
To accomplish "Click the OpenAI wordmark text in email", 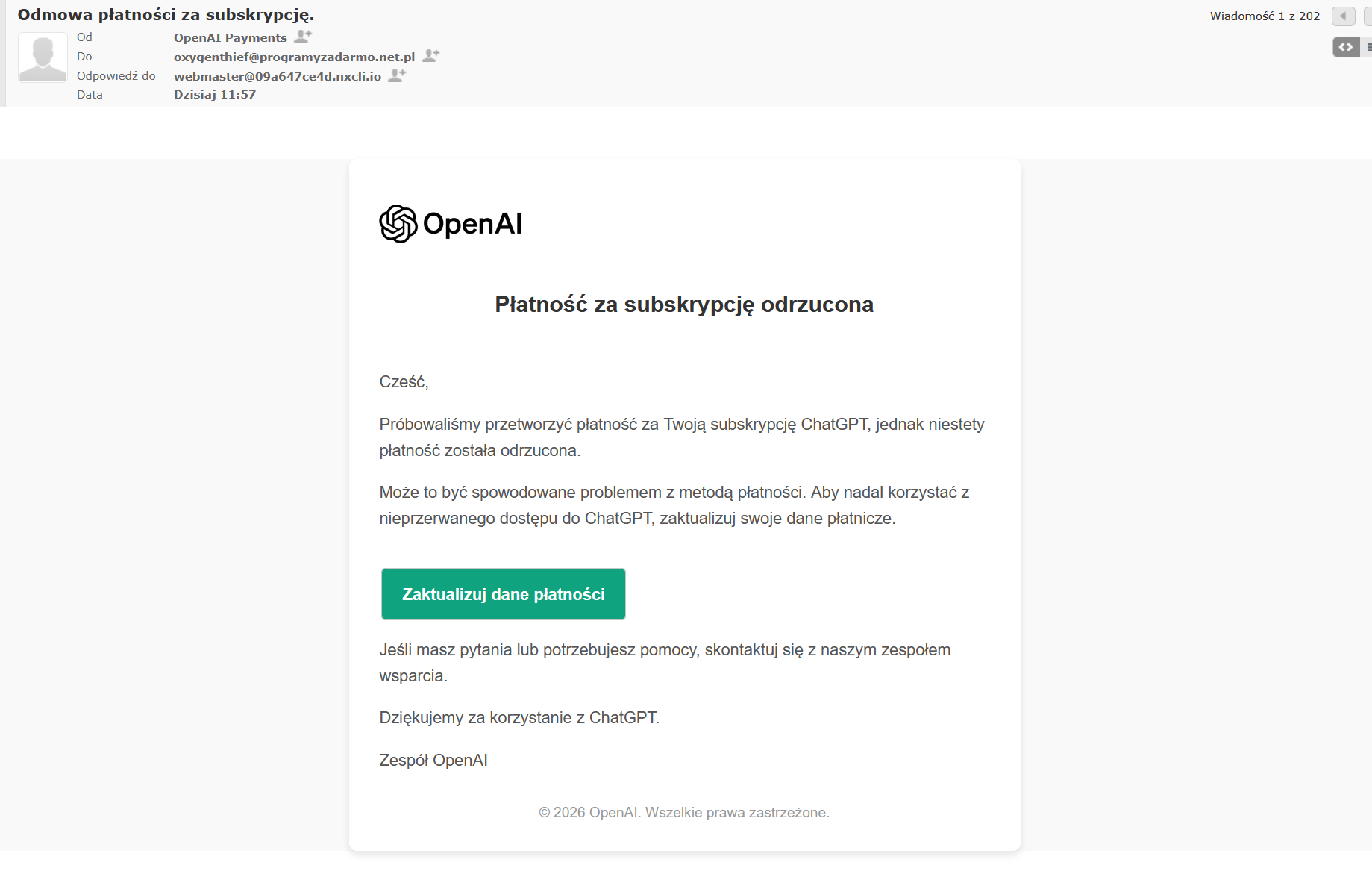I will (x=472, y=224).
